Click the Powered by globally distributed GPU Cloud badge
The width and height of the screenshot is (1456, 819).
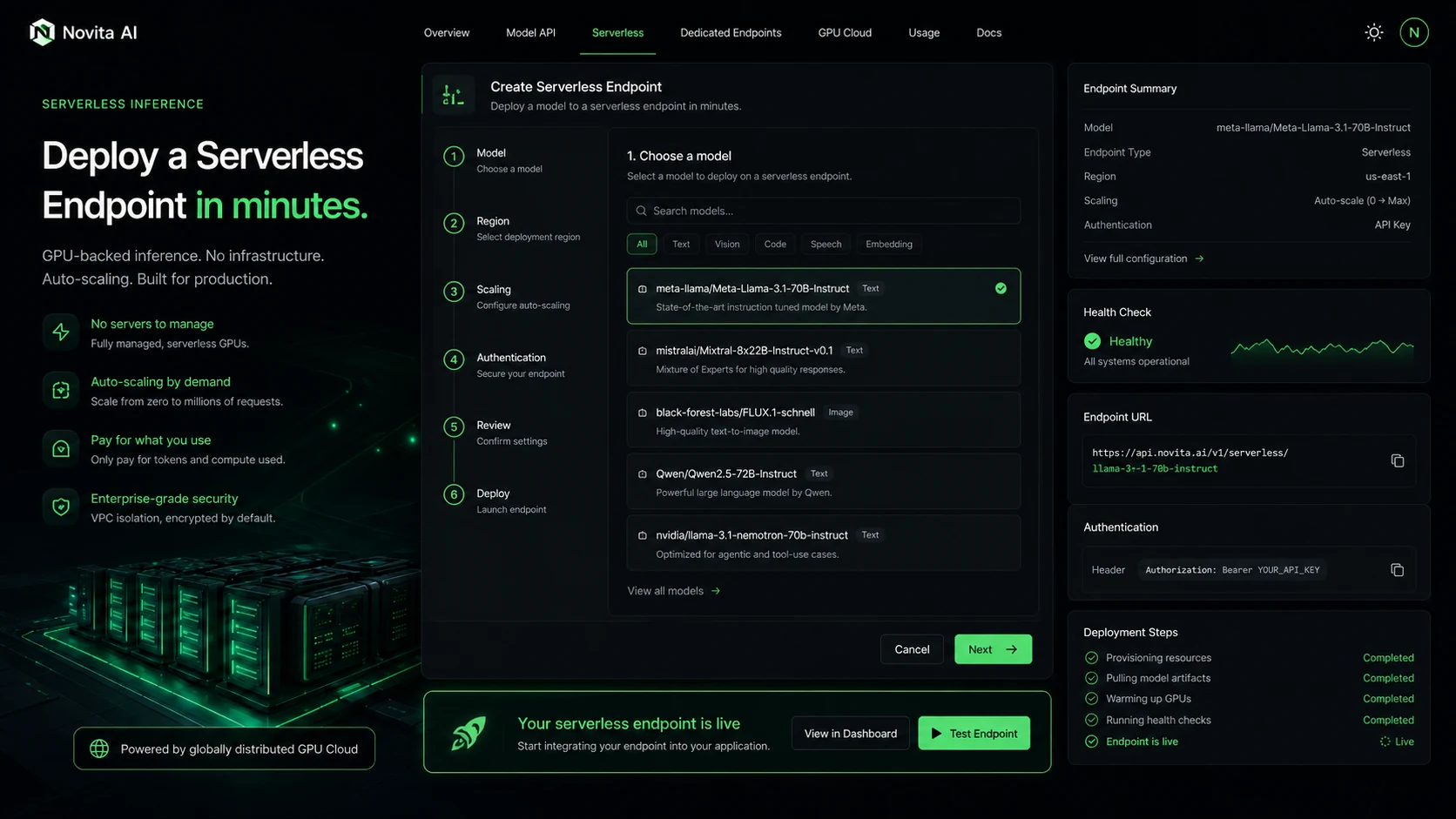coord(224,749)
